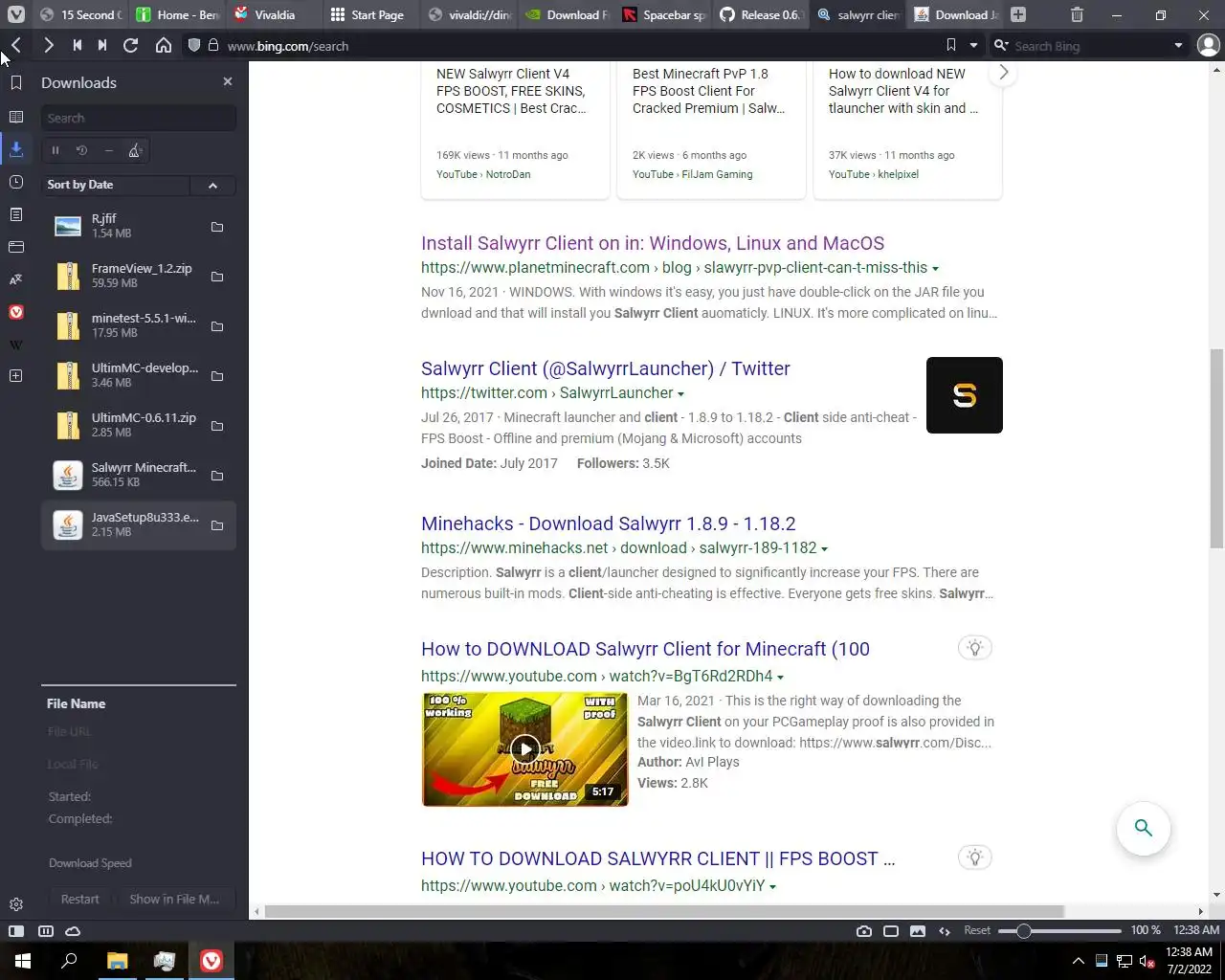Toggle images display in status bar

[x=918, y=931]
